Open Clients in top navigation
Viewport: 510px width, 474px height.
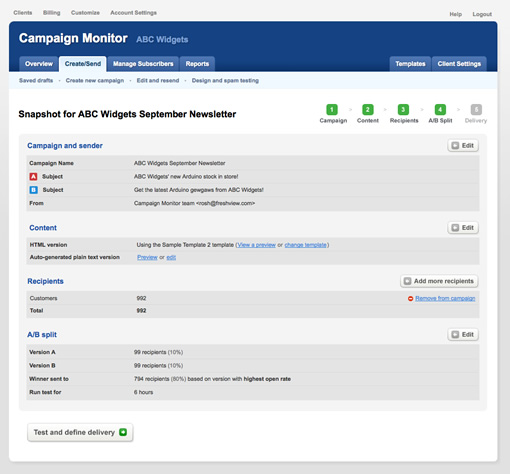tap(23, 13)
